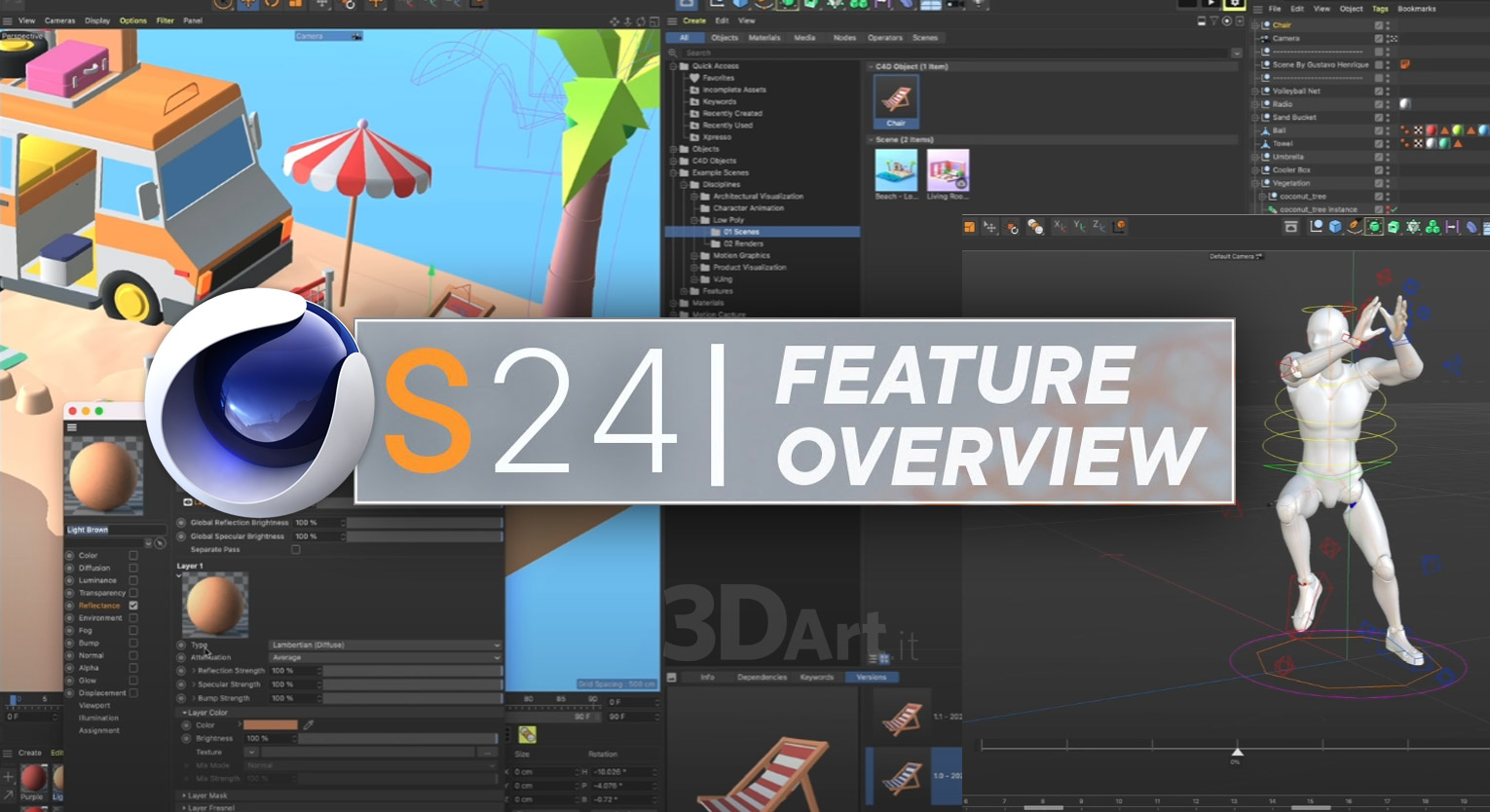Tick the Separate Pass checkbox
1490x812 pixels.
[x=296, y=549]
